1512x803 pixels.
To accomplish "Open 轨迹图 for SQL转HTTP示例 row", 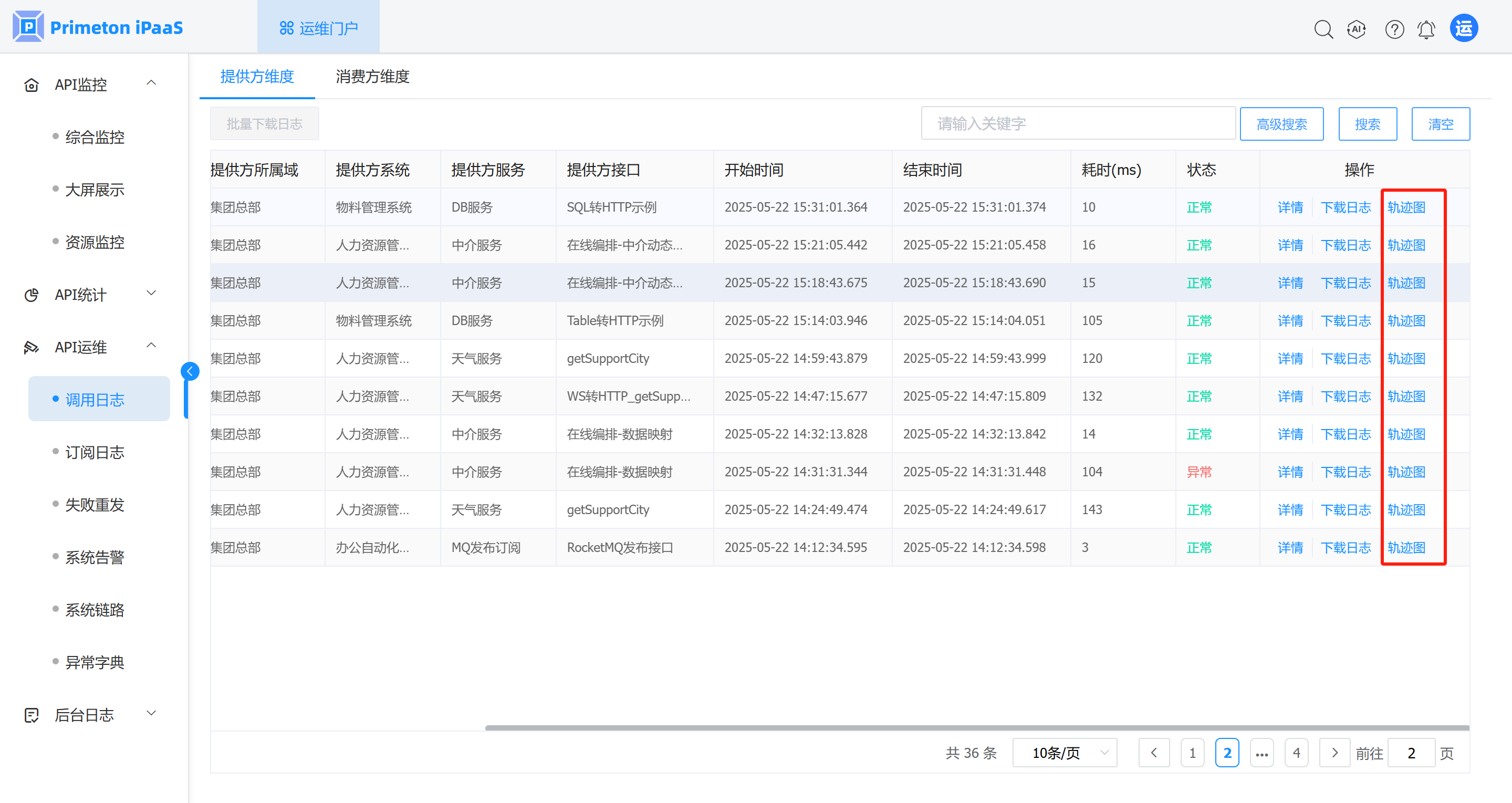I will 1406,207.
